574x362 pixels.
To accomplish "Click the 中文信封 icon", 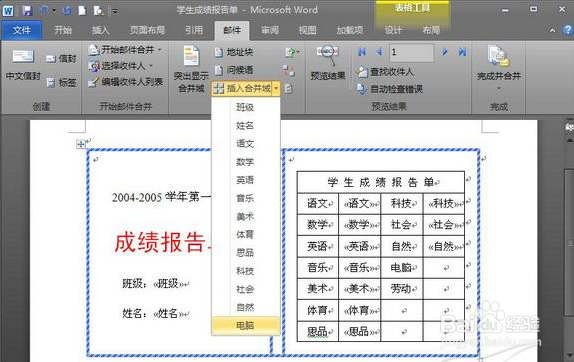I will pos(23,64).
